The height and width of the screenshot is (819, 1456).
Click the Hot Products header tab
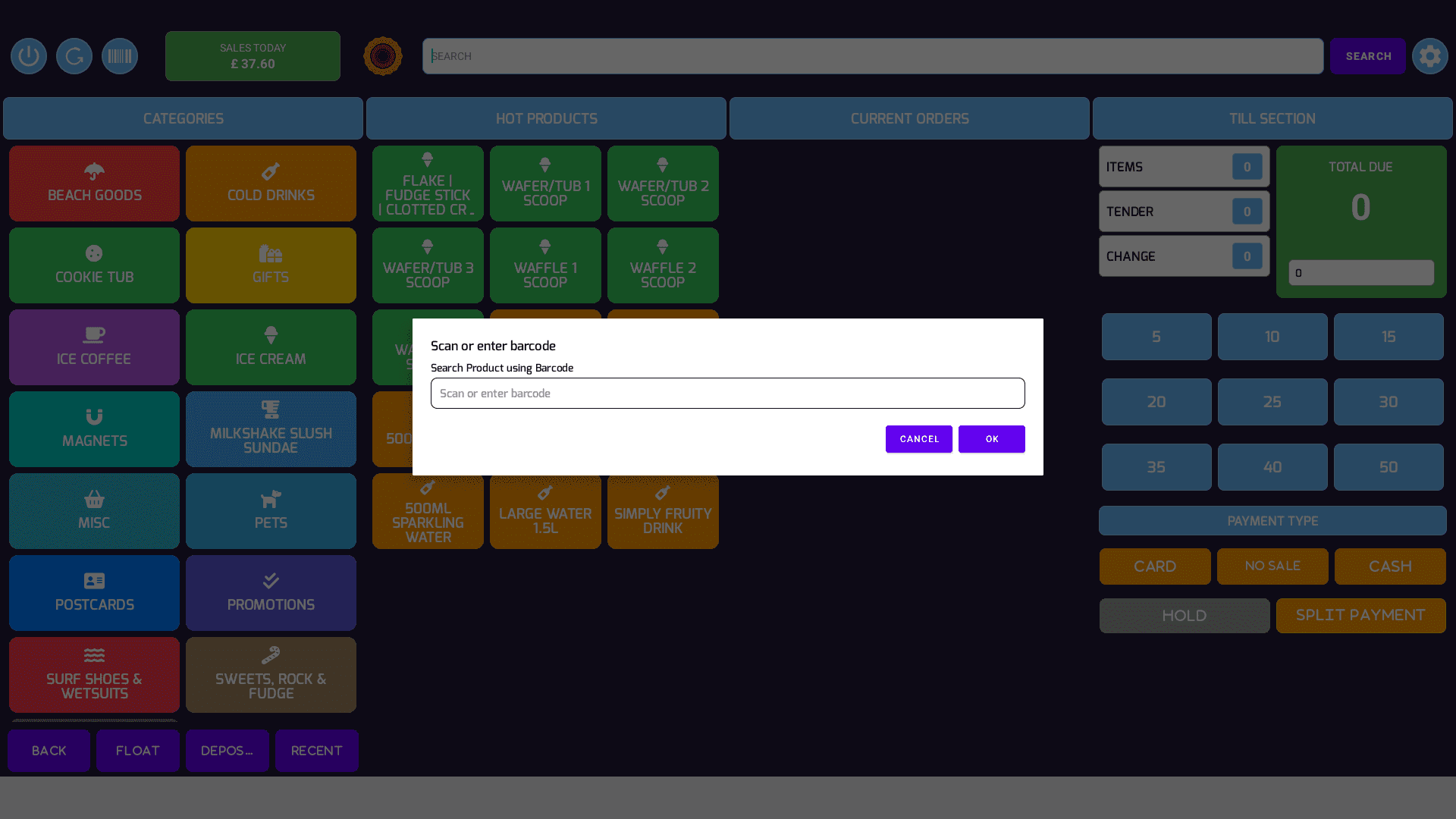(x=546, y=118)
